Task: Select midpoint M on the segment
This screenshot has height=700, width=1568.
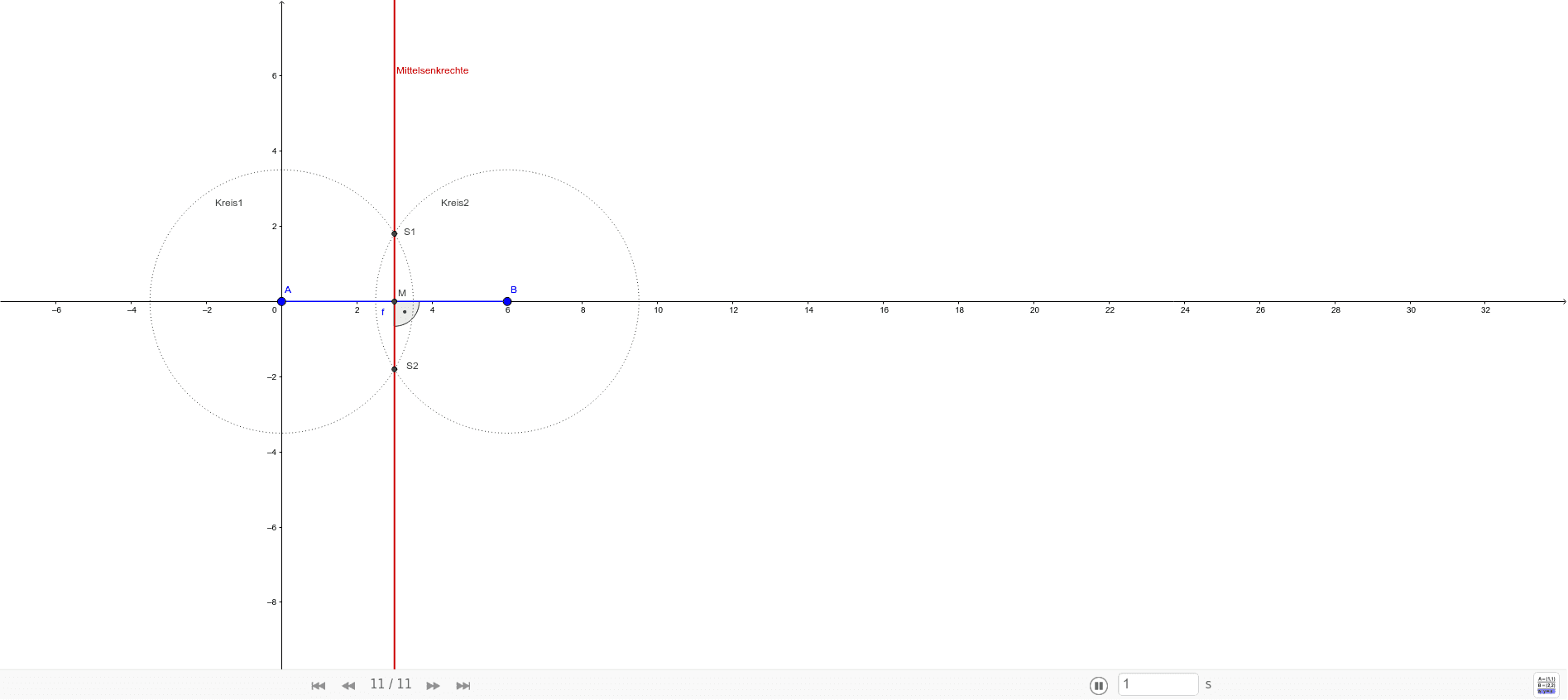Action: click(x=395, y=301)
